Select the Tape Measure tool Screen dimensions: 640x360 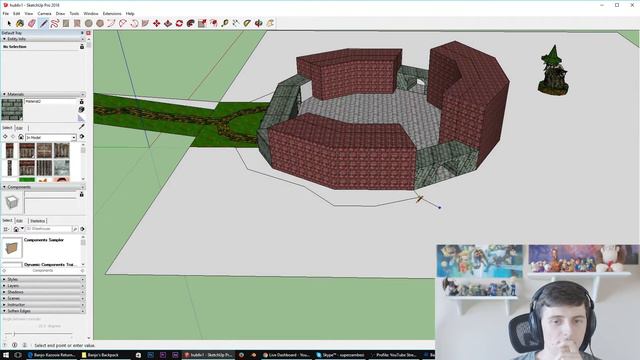[x=225, y=24]
